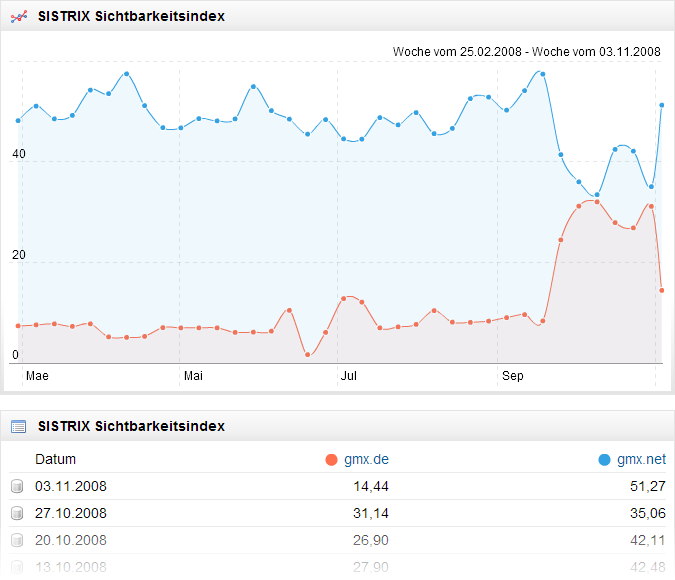The width and height of the screenshot is (675, 580).
Task: Select the last blue data point at the chart's right edge
Action: coord(662,105)
